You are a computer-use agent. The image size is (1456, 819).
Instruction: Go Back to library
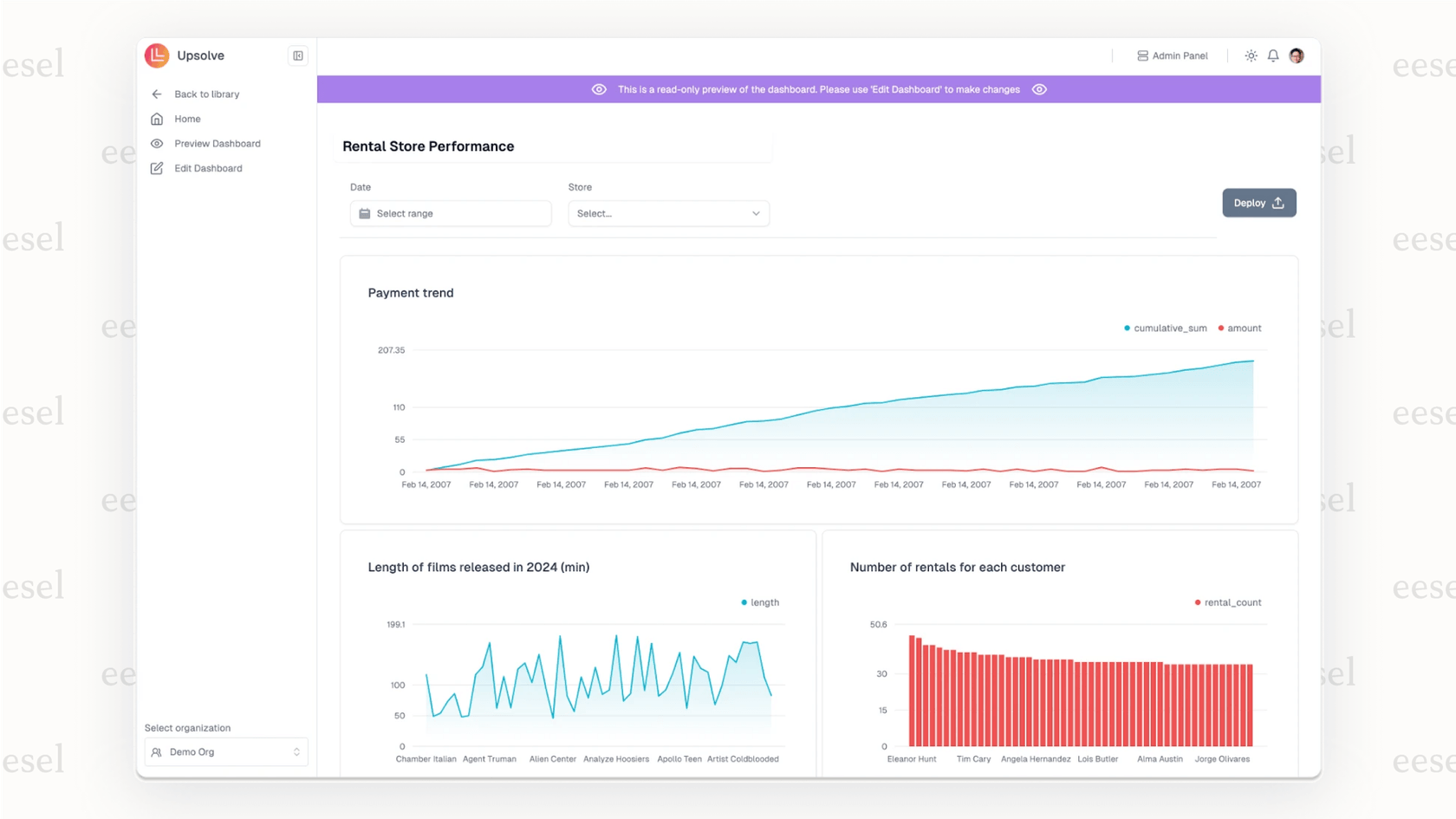pos(205,94)
